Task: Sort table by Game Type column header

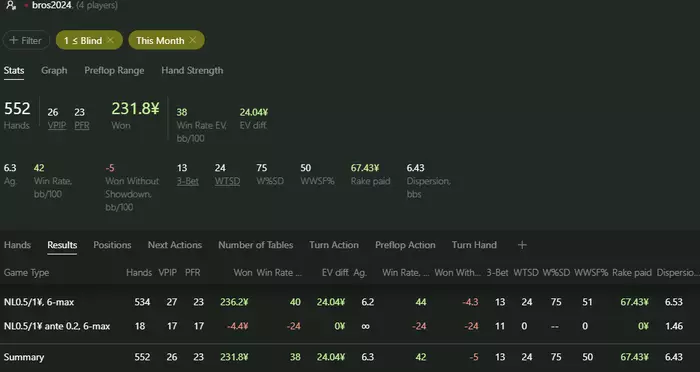Action: click(26, 272)
